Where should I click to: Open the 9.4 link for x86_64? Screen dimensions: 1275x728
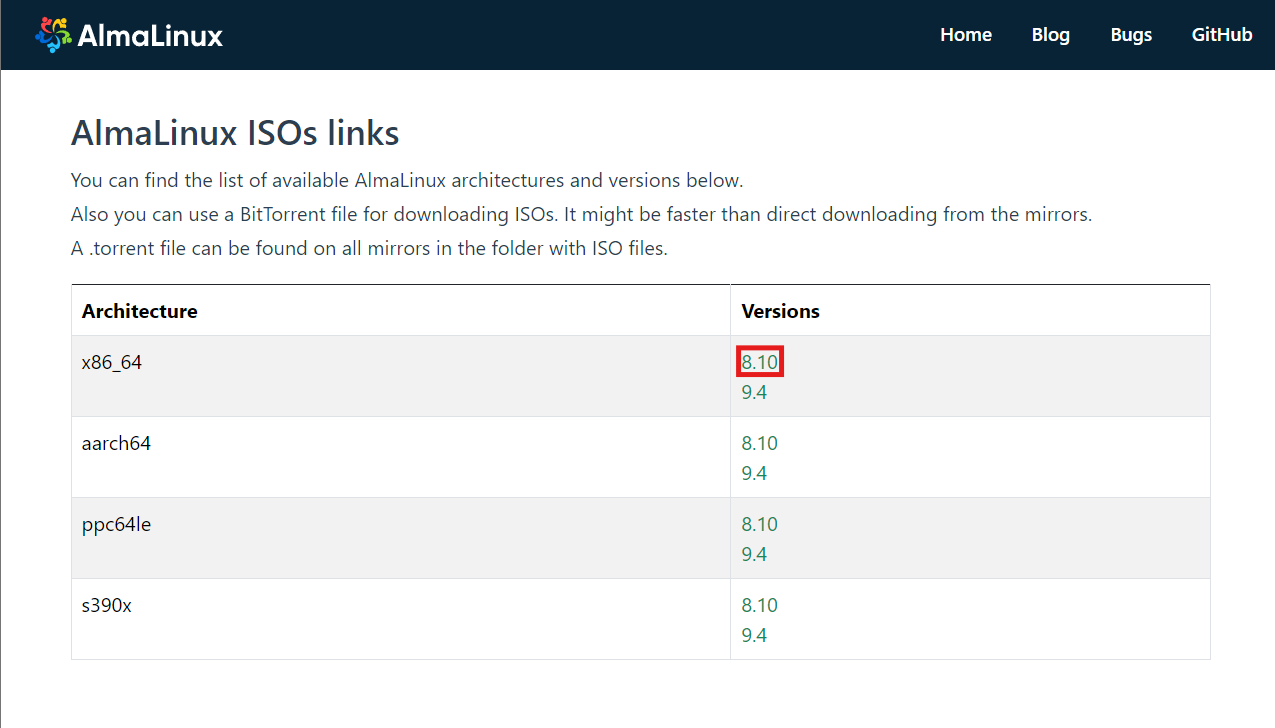coord(754,392)
